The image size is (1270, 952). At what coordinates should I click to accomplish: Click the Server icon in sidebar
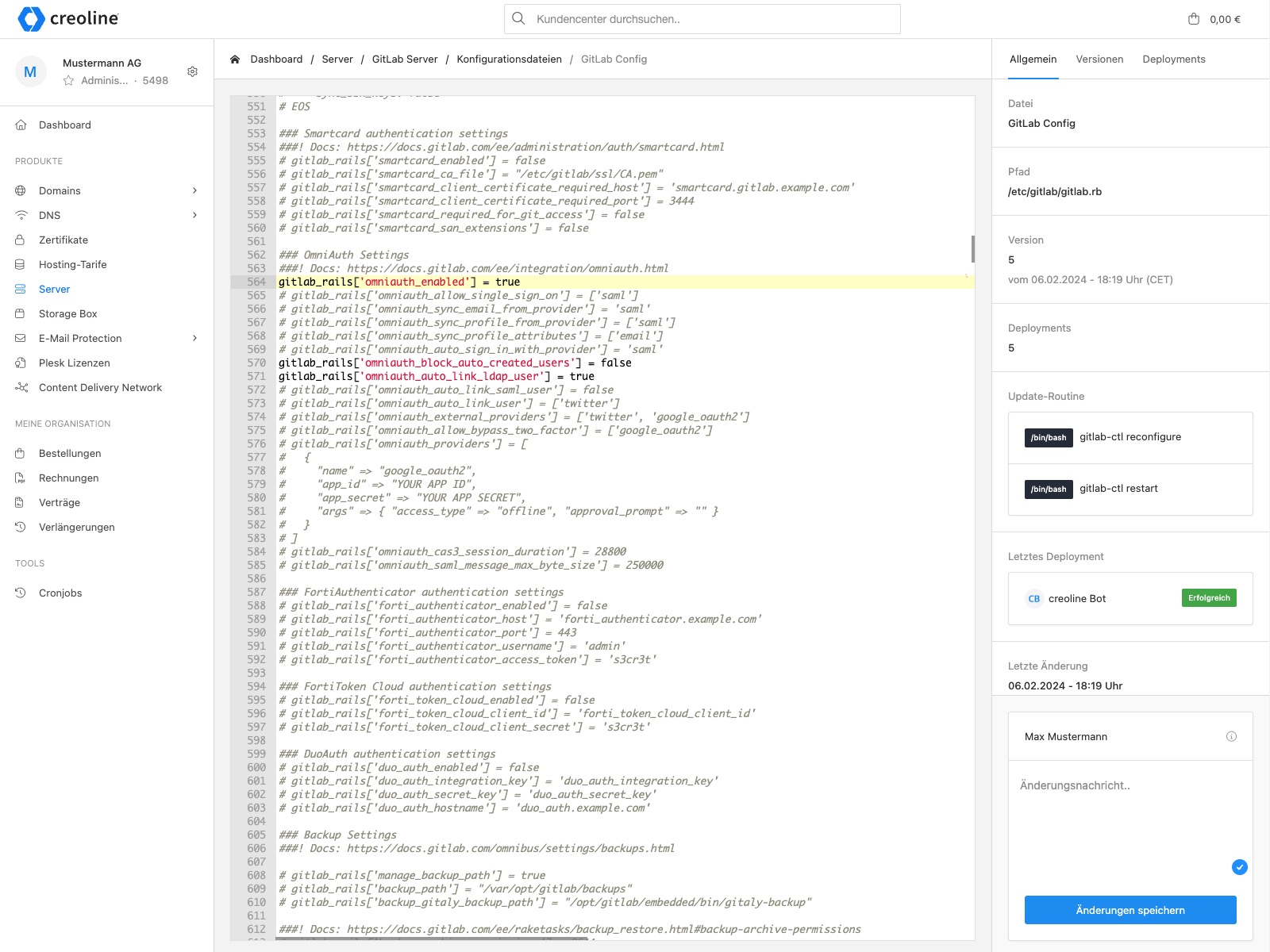tap(21, 289)
